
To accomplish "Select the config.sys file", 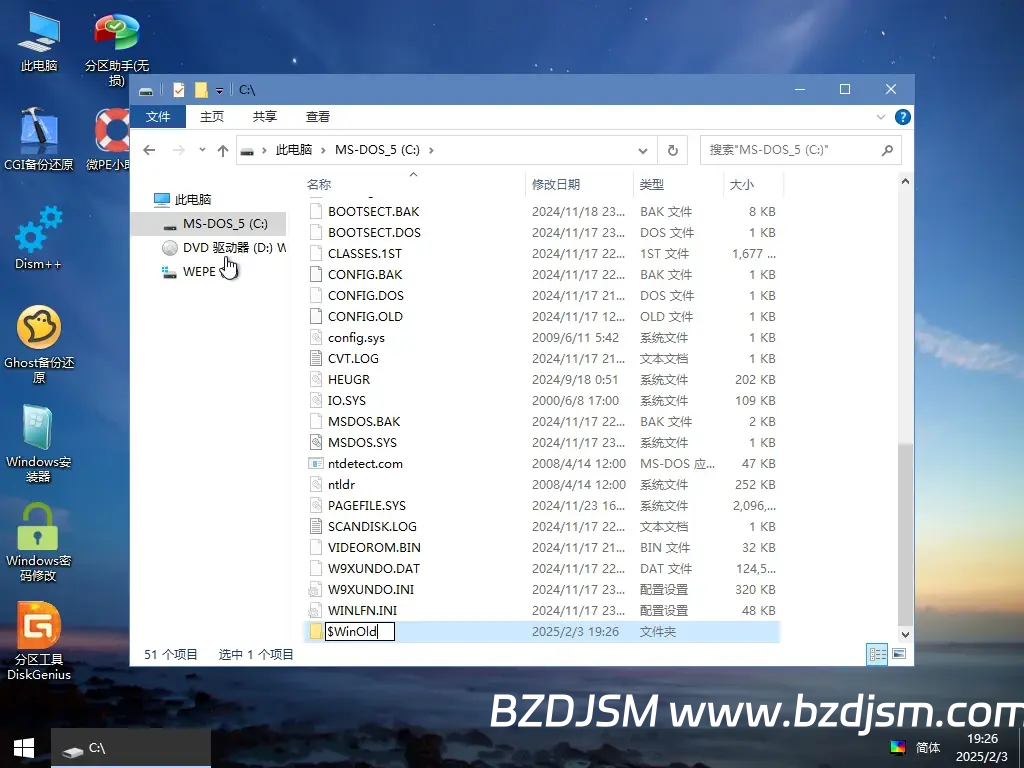I will pos(356,338).
